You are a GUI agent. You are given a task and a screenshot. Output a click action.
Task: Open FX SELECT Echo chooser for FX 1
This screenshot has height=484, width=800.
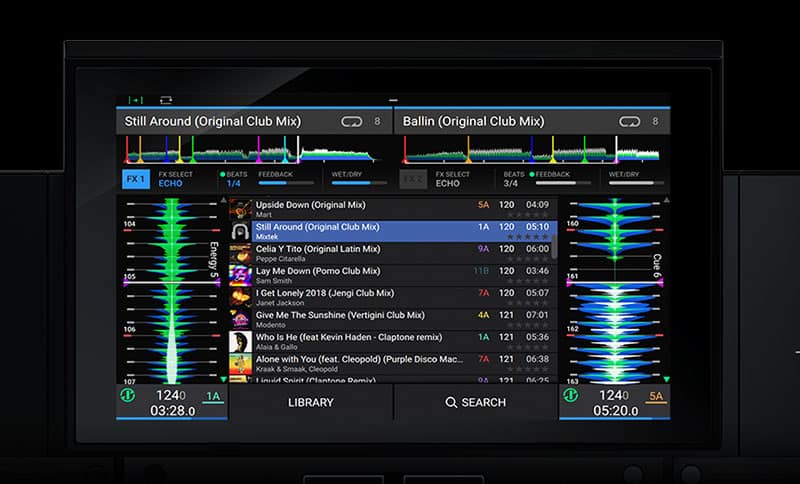click(175, 179)
